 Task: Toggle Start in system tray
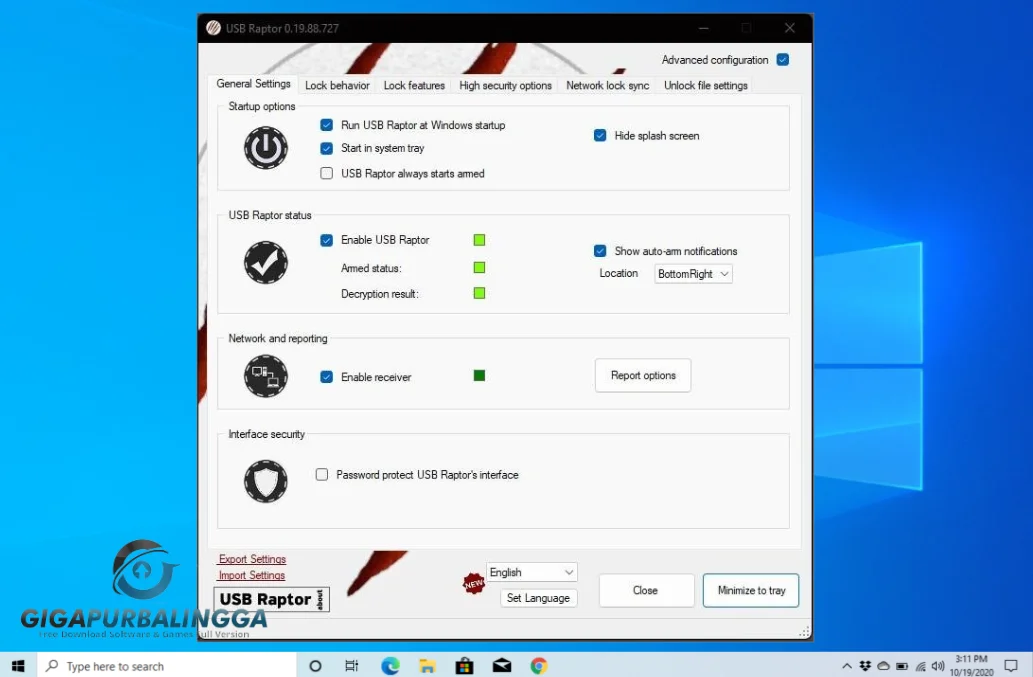[326, 148]
